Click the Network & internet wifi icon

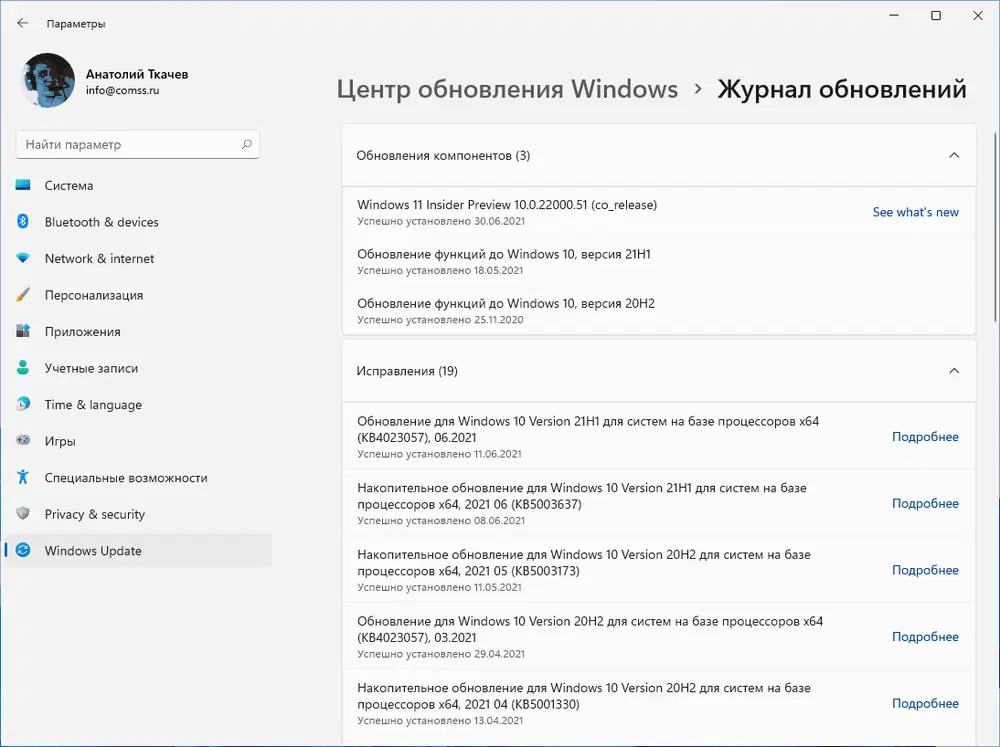click(23, 258)
